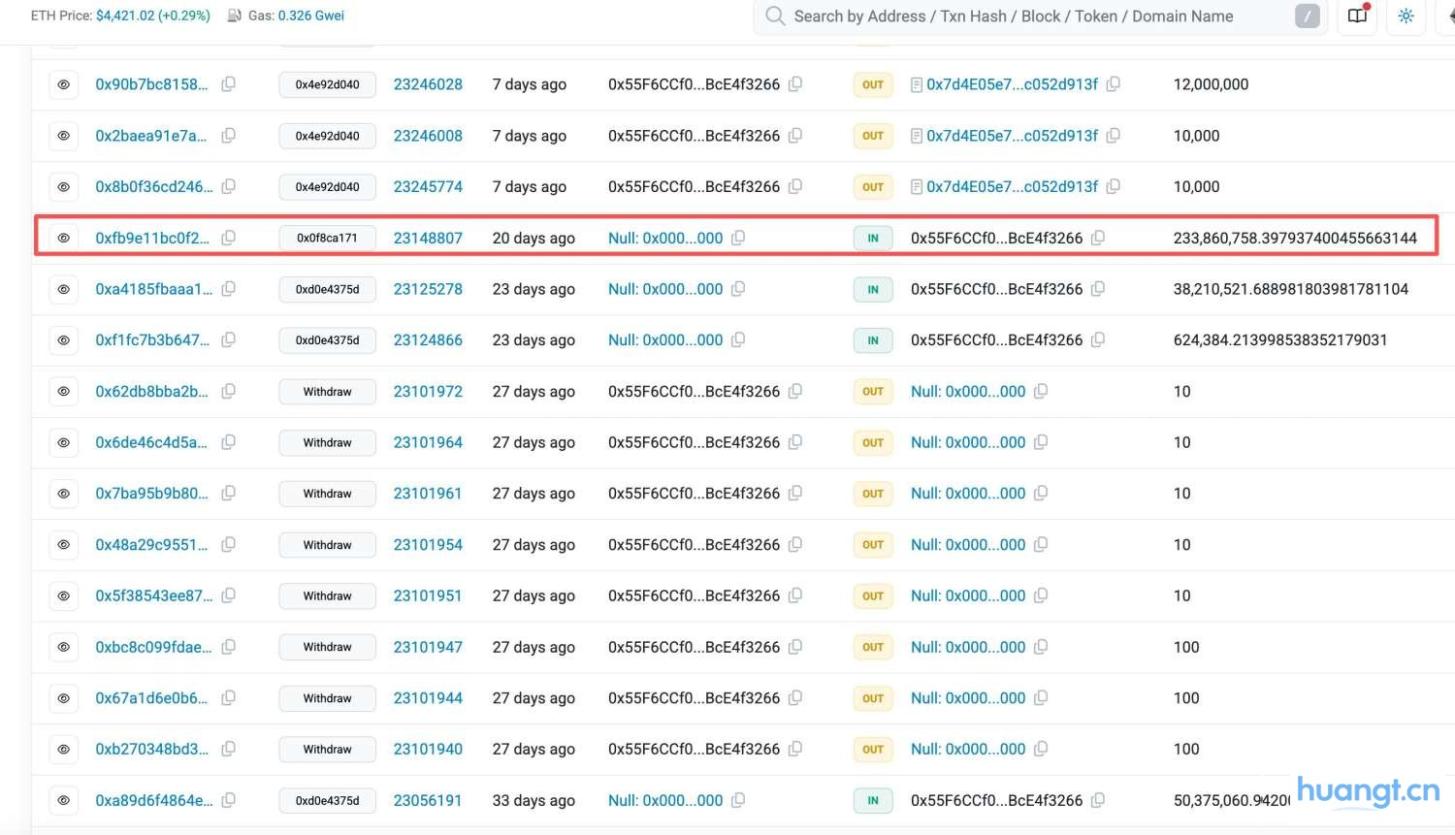Viewport: 1455px width, 835px height.
Task: Open block 23246028 details
Action: 428,84
